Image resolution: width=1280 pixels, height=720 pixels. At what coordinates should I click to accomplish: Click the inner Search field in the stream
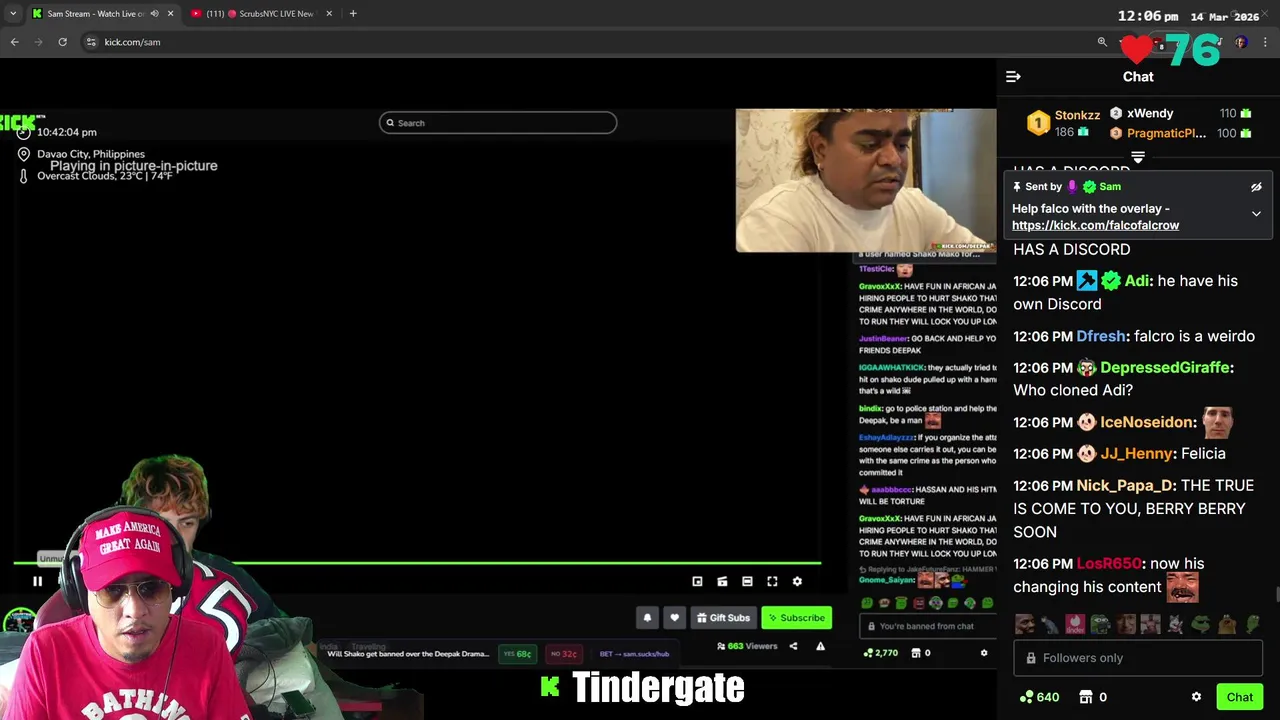tap(498, 123)
